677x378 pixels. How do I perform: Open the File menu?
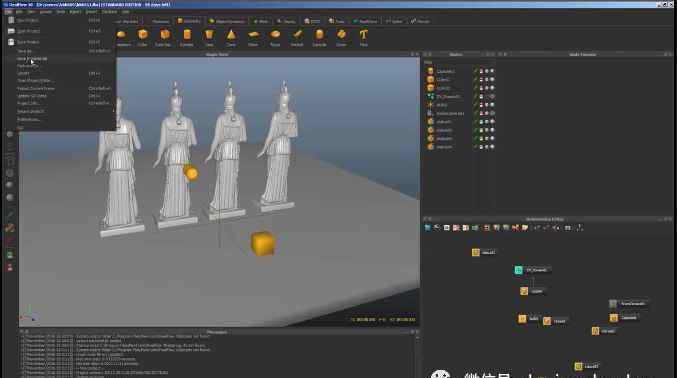coord(9,12)
